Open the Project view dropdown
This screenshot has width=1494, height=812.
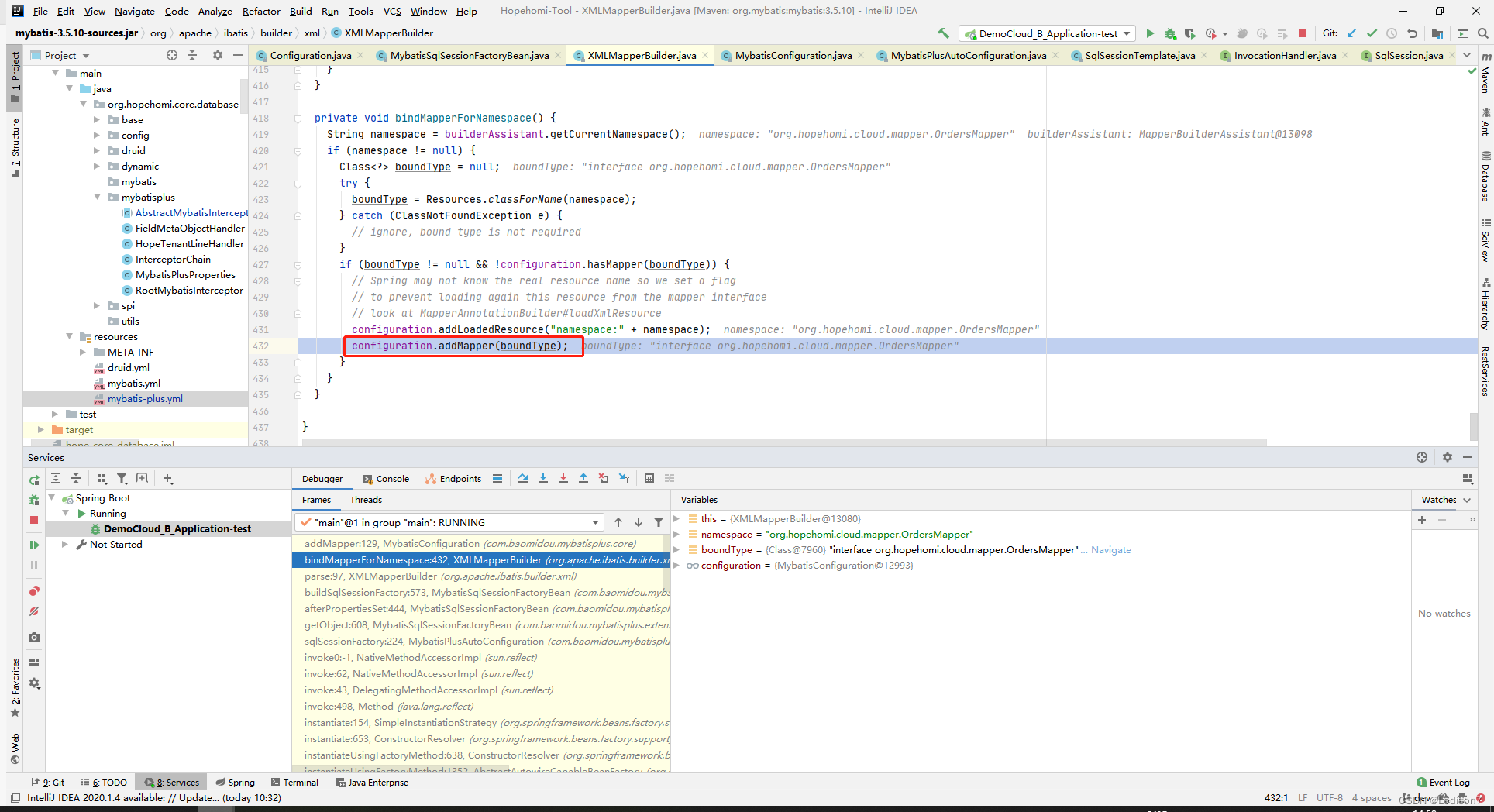pyautogui.click(x=60, y=55)
